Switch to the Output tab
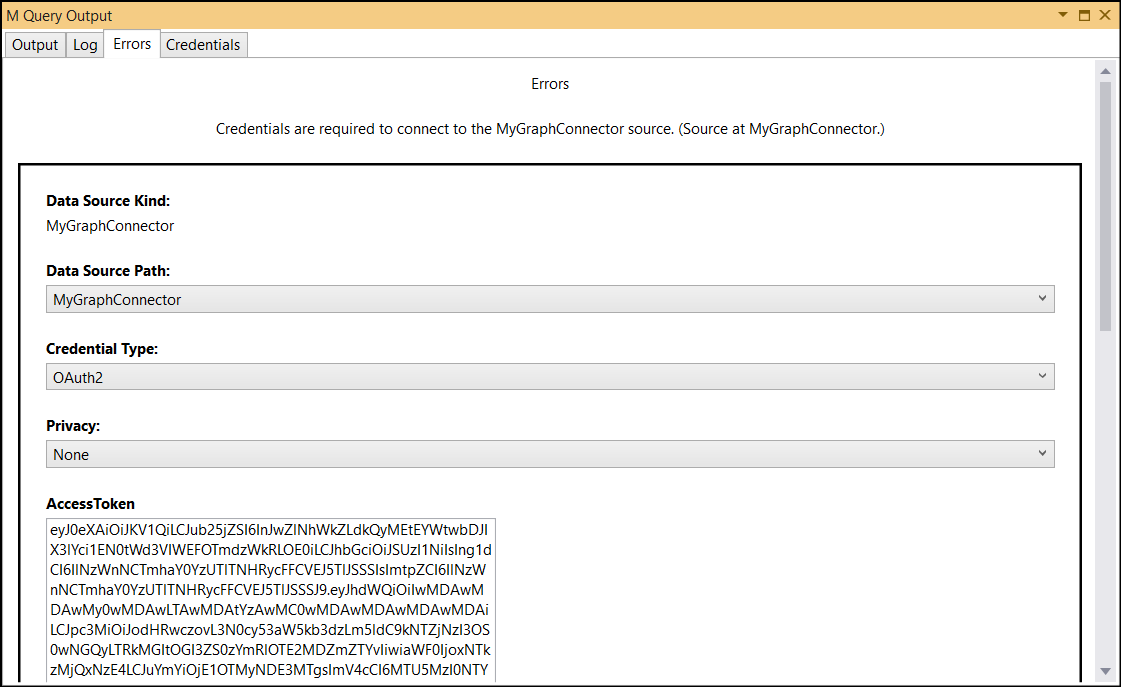This screenshot has width=1121, height=687. [35, 45]
